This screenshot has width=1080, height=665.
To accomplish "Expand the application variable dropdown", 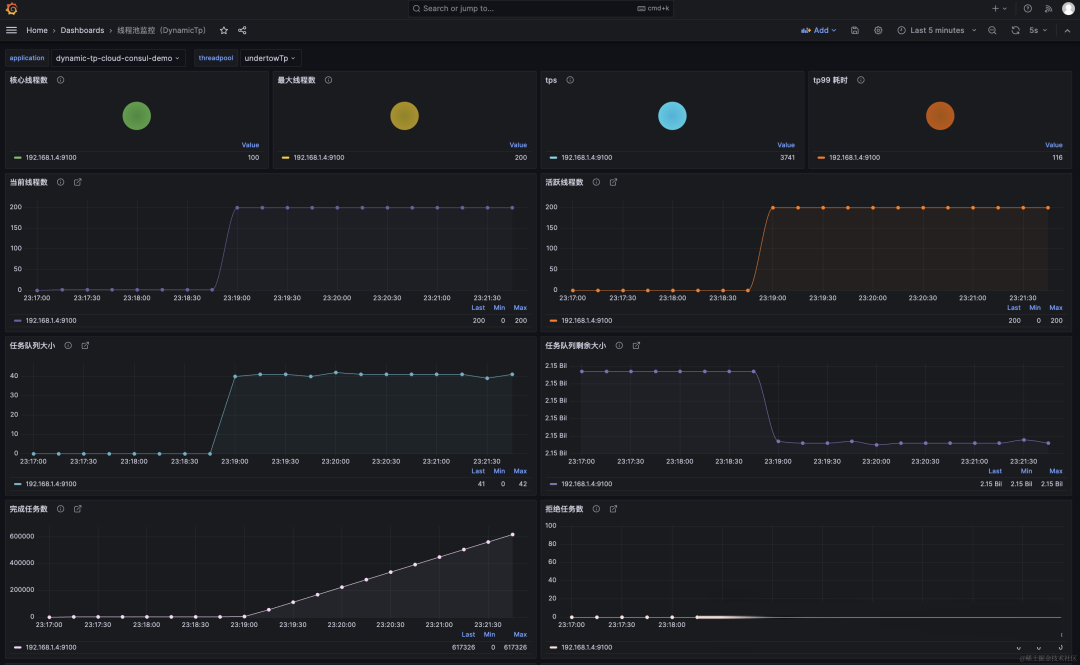I will click(118, 58).
